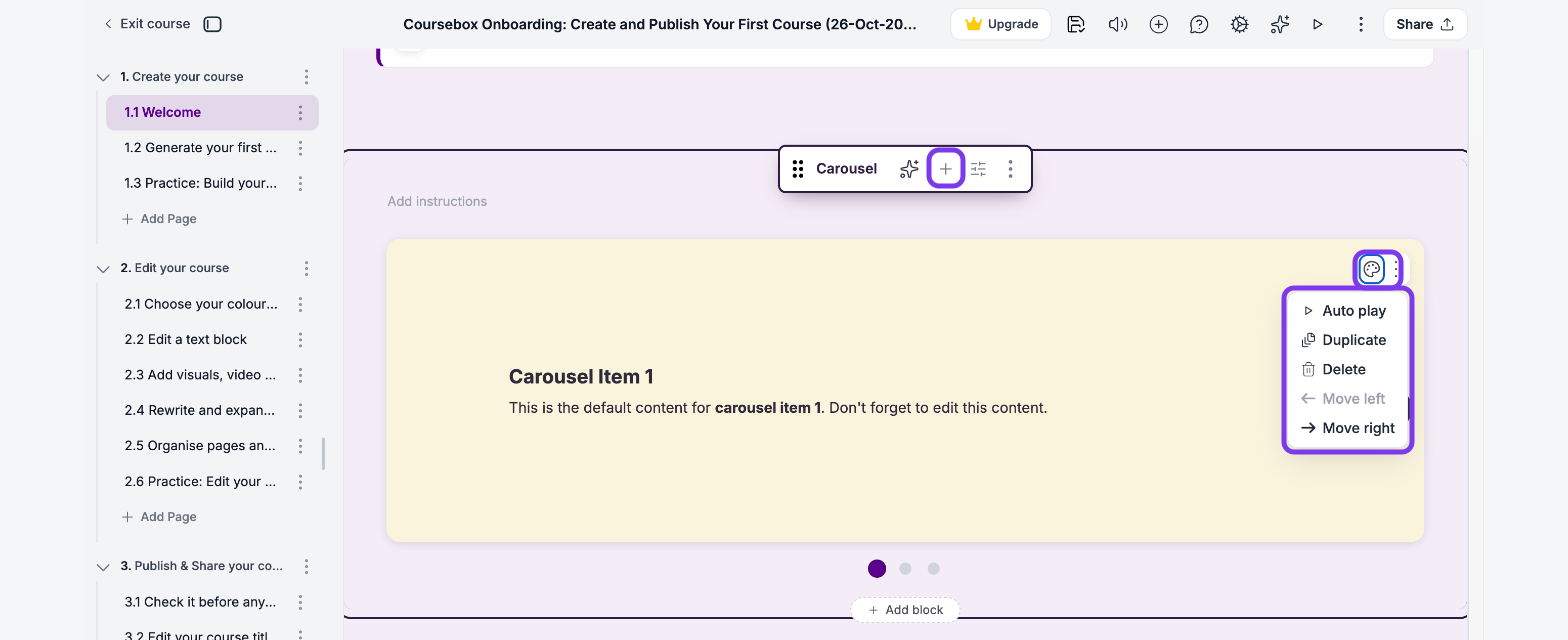The height and width of the screenshot is (640, 1568).
Task: Click the course title Coursebox Onboarding
Action: point(660,24)
